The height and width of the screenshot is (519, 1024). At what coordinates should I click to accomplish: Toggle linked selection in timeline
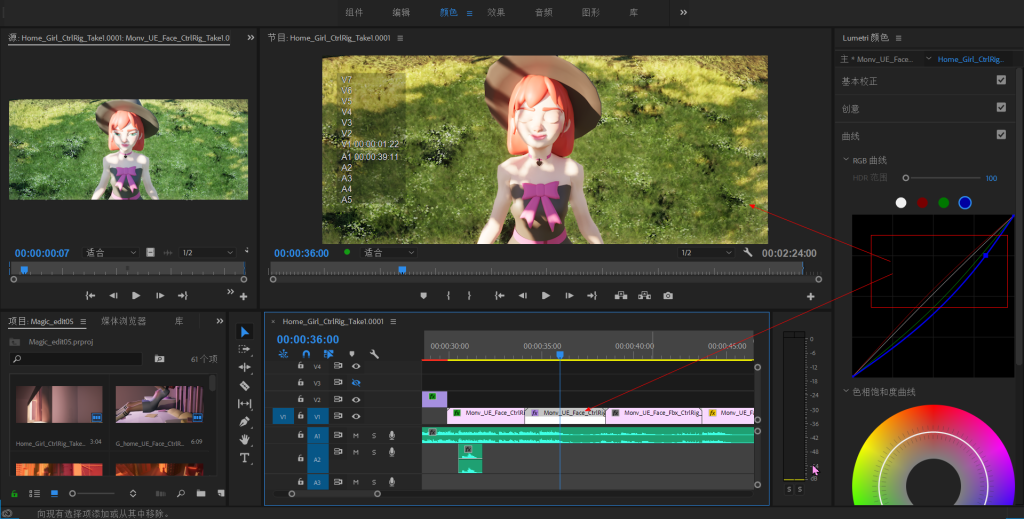328,354
